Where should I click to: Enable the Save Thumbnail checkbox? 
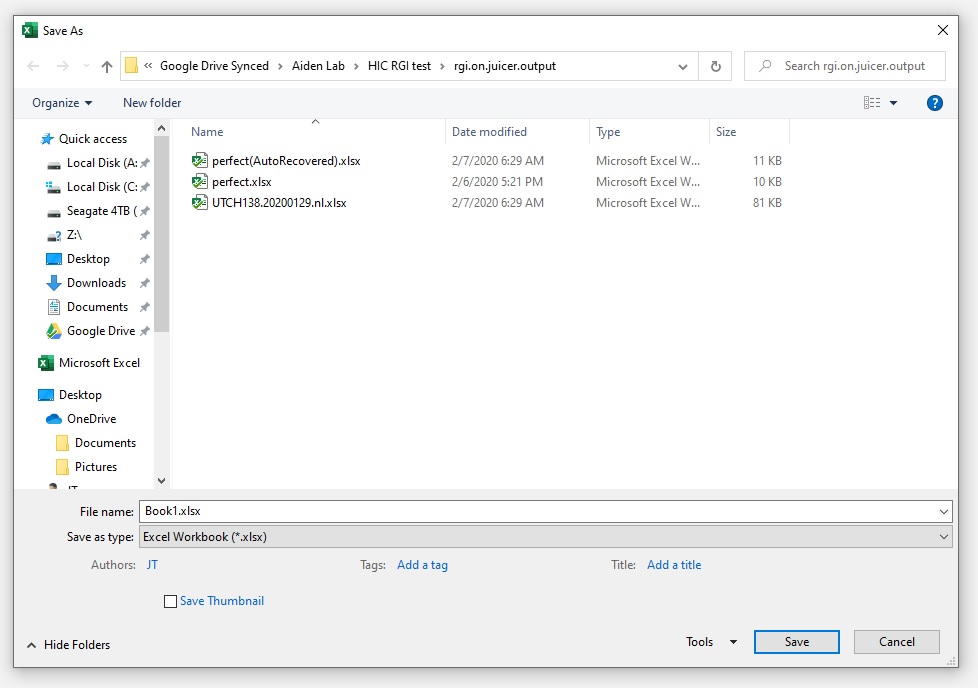coord(170,601)
